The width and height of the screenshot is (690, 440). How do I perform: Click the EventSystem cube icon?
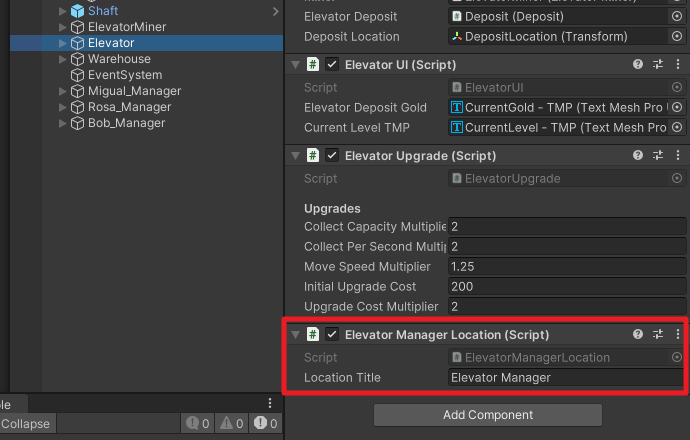pyautogui.click(x=77, y=75)
